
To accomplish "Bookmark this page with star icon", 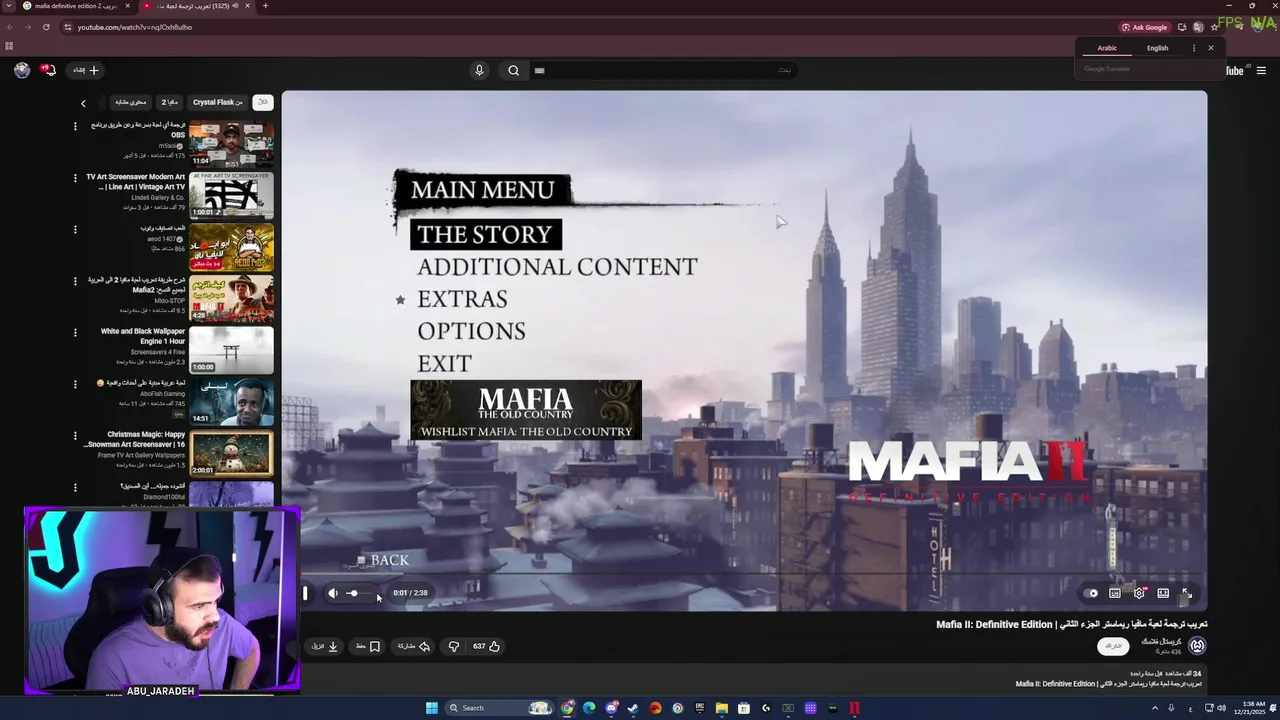I will pyautogui.click(x=1213, y=27).
